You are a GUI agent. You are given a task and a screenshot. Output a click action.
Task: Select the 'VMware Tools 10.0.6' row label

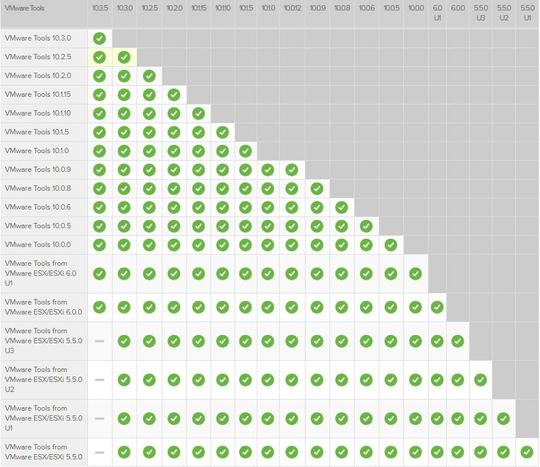coord(38,207)
